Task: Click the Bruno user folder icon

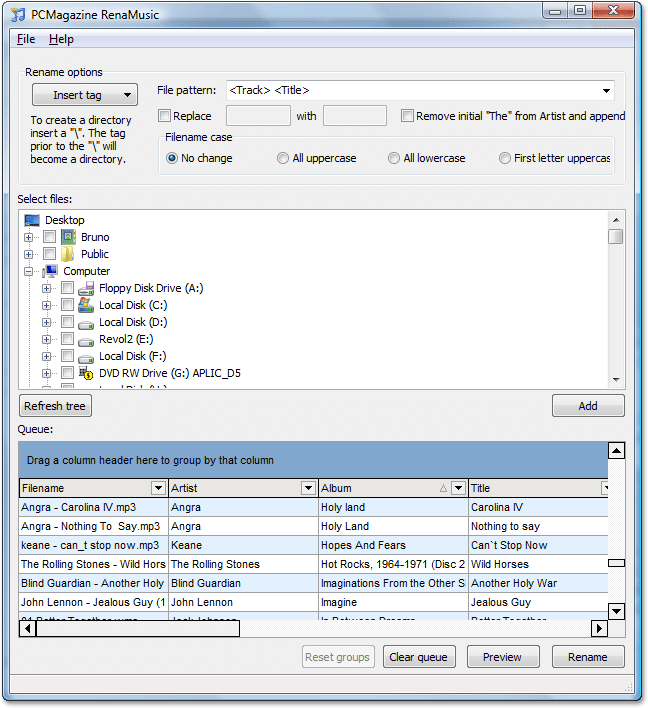Action: click(68, 237)
